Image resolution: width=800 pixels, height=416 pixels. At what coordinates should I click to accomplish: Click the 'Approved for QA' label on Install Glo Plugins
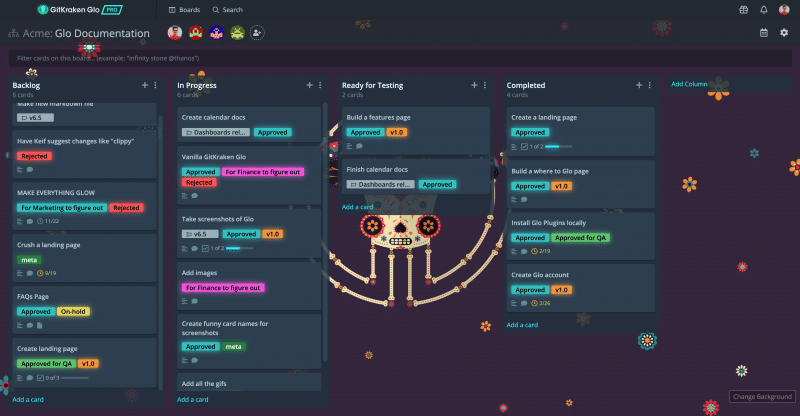[x=580, y=238]
